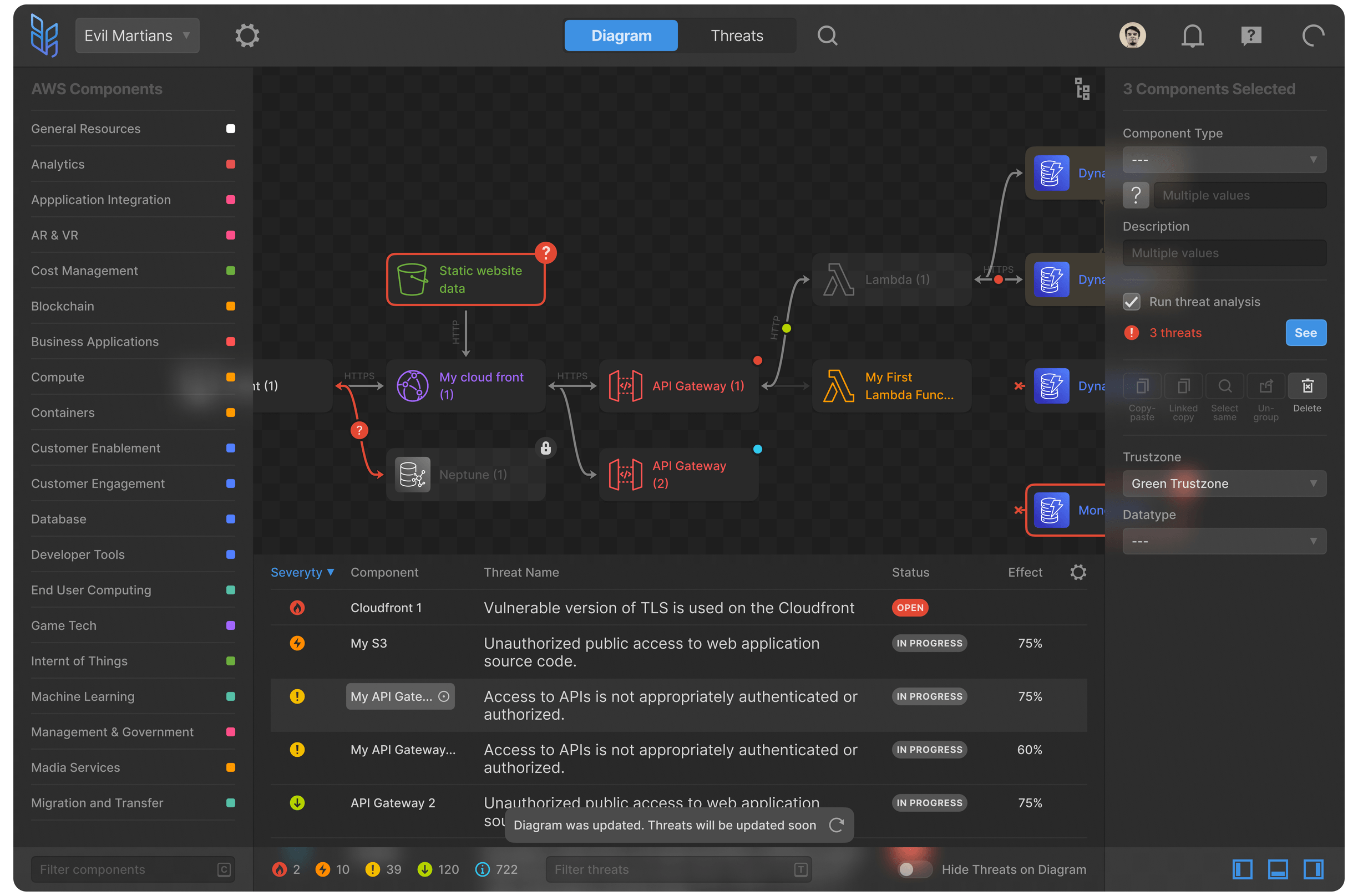The height and width of the screenshot is (896, 1358).
Task: Select API Gateway (1) node
Action: (x=678, y=386)
